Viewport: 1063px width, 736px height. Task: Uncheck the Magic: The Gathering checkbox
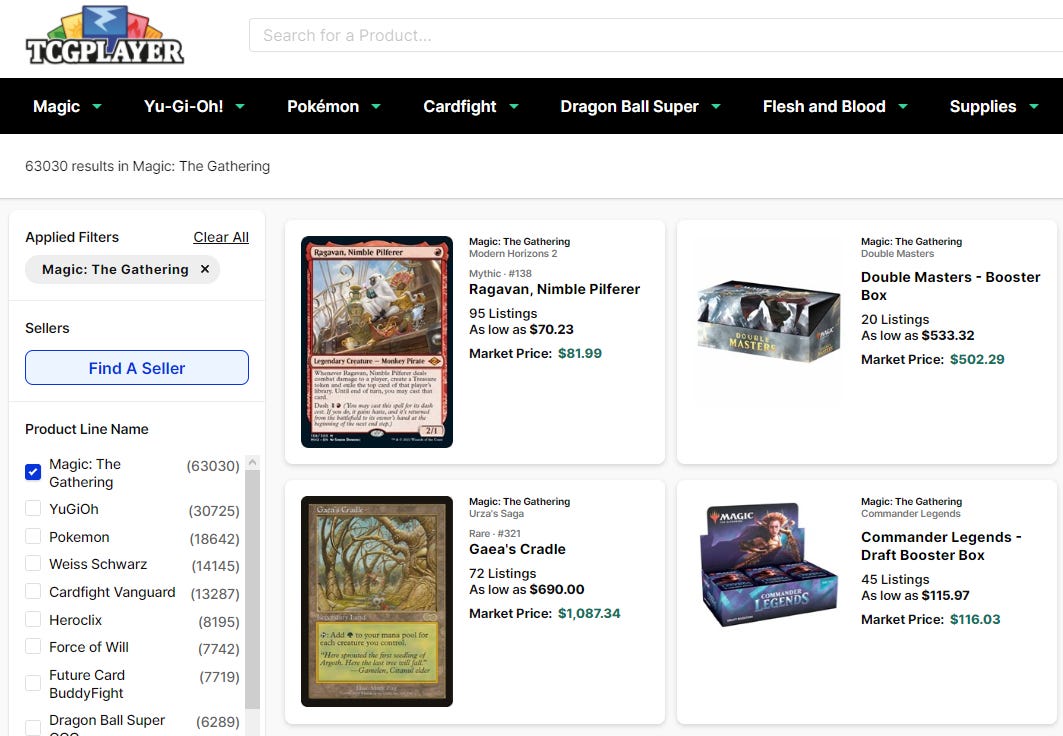pyautogui.click(x=33, y=472)
